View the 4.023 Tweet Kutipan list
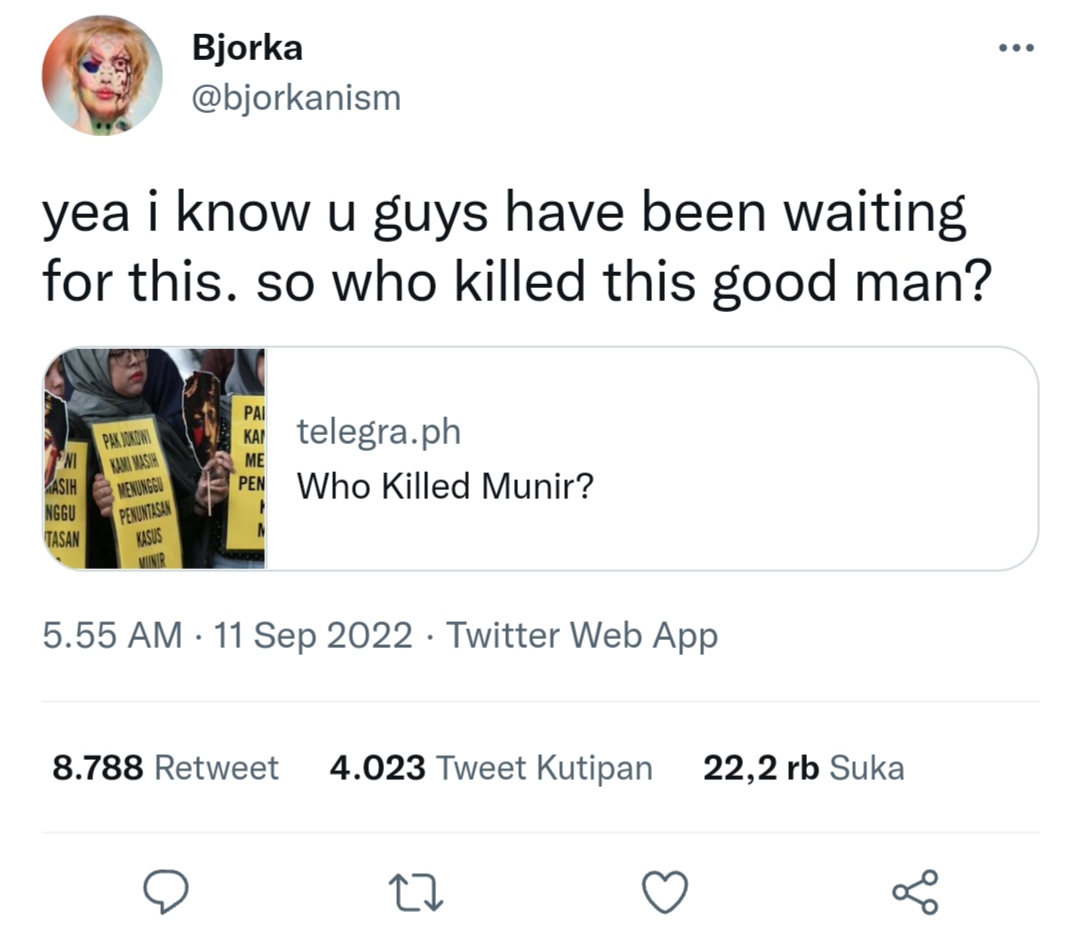The height and width of the screenshot is (938, 1071). pos(490,768)
